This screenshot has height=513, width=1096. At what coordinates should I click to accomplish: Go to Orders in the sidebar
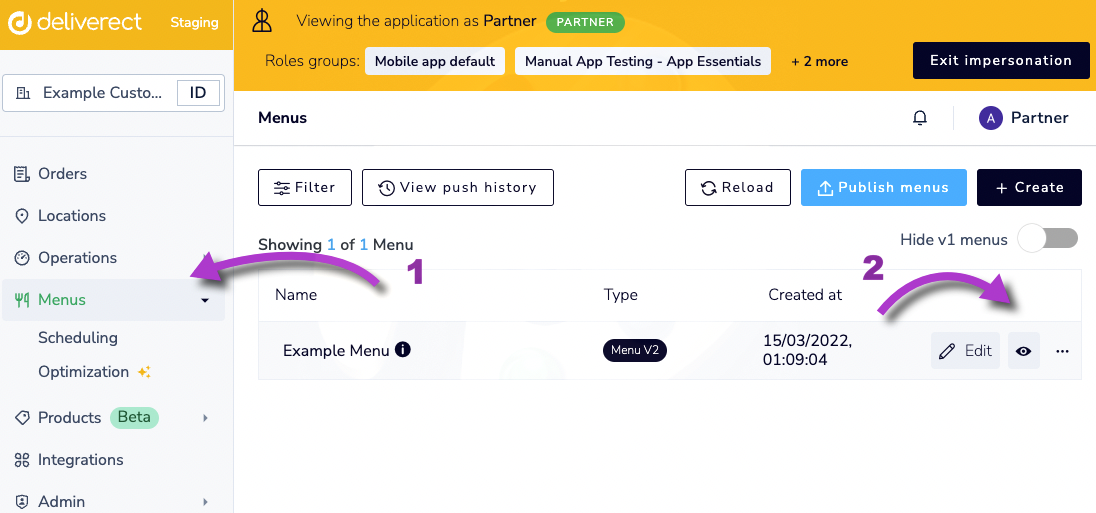tap(62, 174)
